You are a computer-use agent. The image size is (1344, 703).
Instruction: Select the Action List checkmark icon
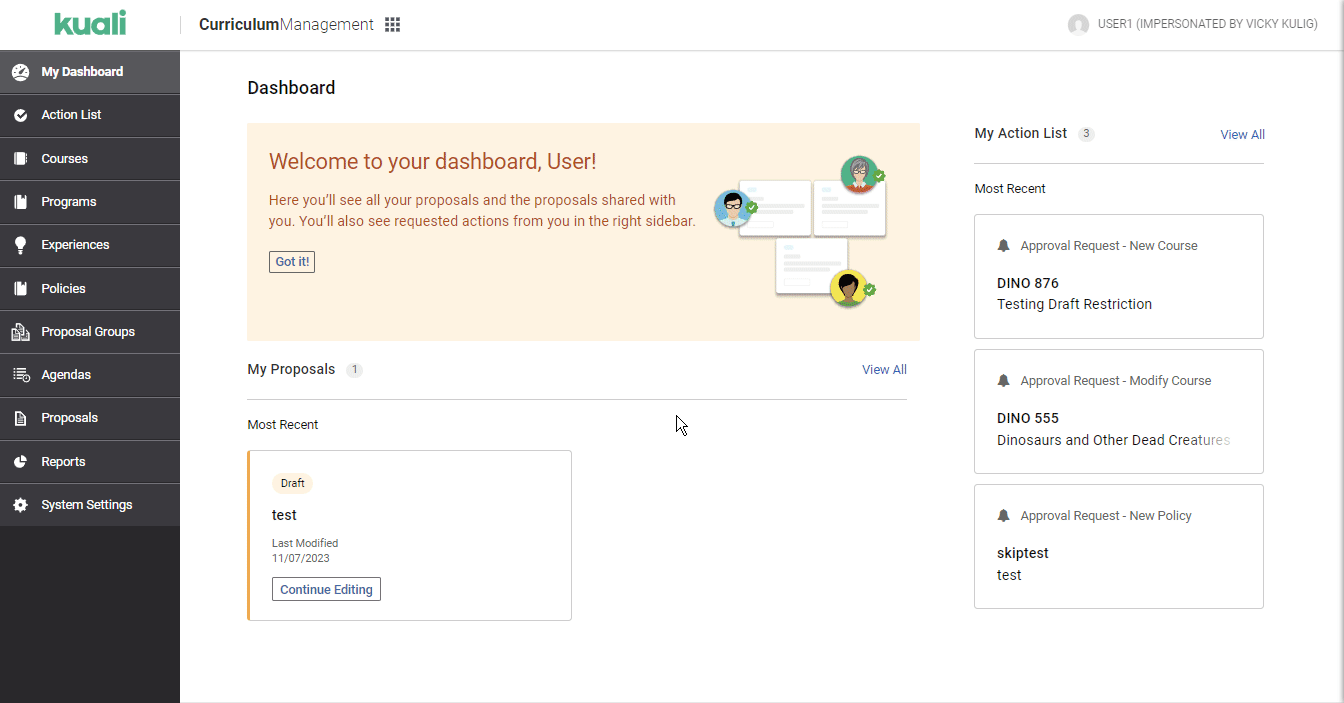20,115
